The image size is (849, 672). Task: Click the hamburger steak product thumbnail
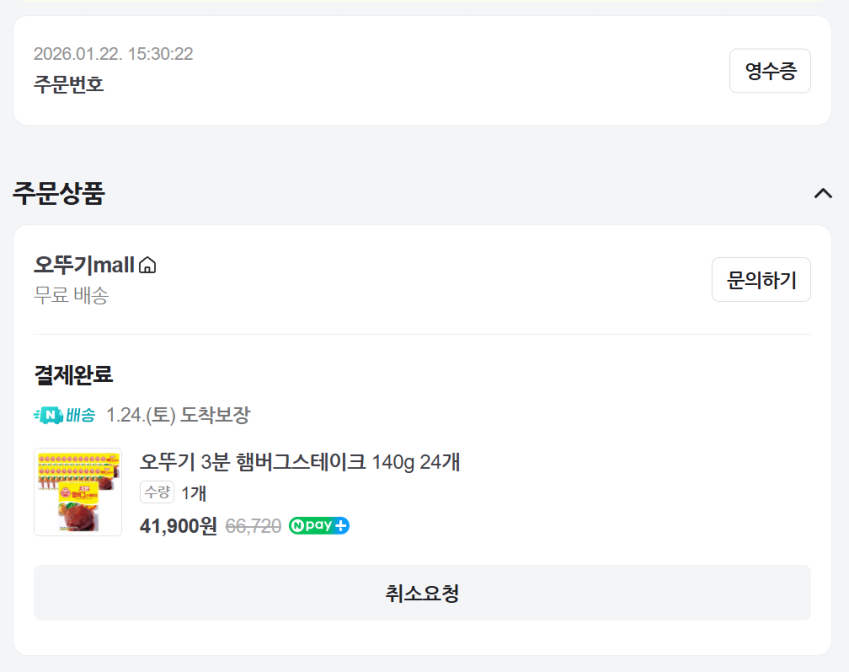78,492
